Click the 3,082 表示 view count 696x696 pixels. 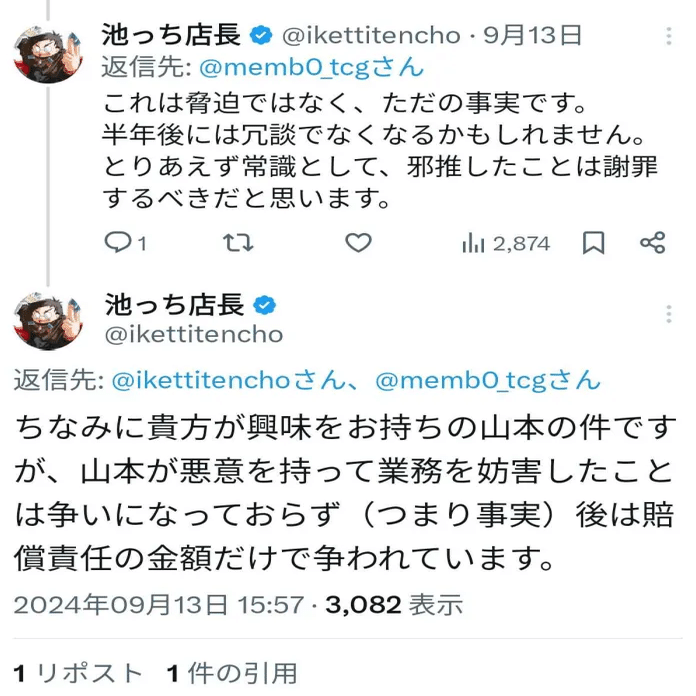394,605
